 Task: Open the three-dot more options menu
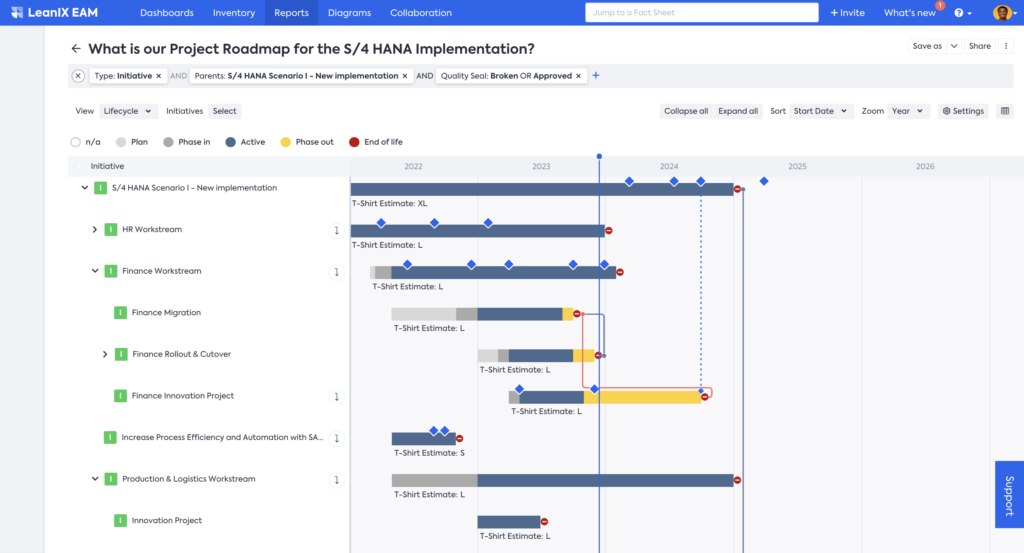1006,46
